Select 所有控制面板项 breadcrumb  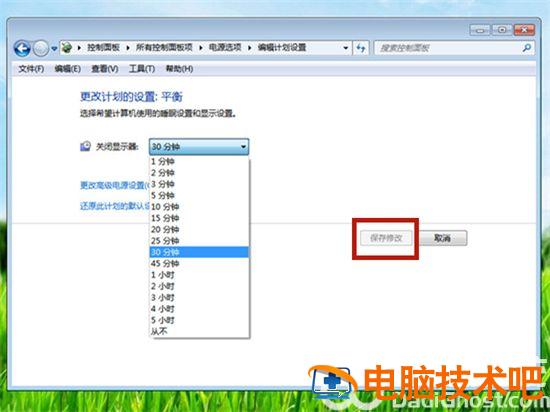tap(164, 47)
